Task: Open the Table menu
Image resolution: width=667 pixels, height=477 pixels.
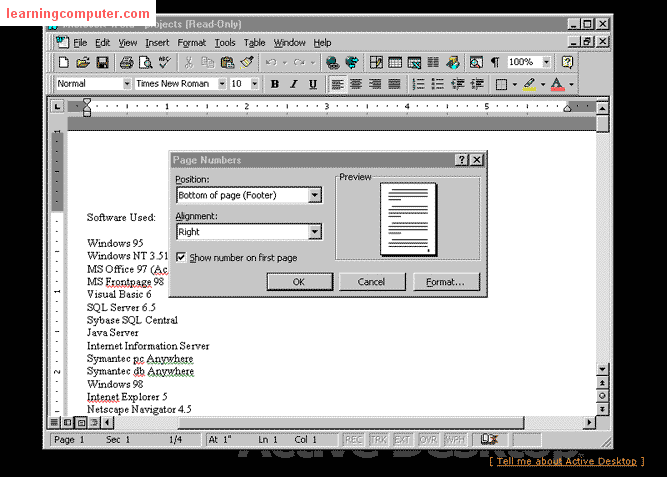Action: pyautogui.click(x=254, y=43)
